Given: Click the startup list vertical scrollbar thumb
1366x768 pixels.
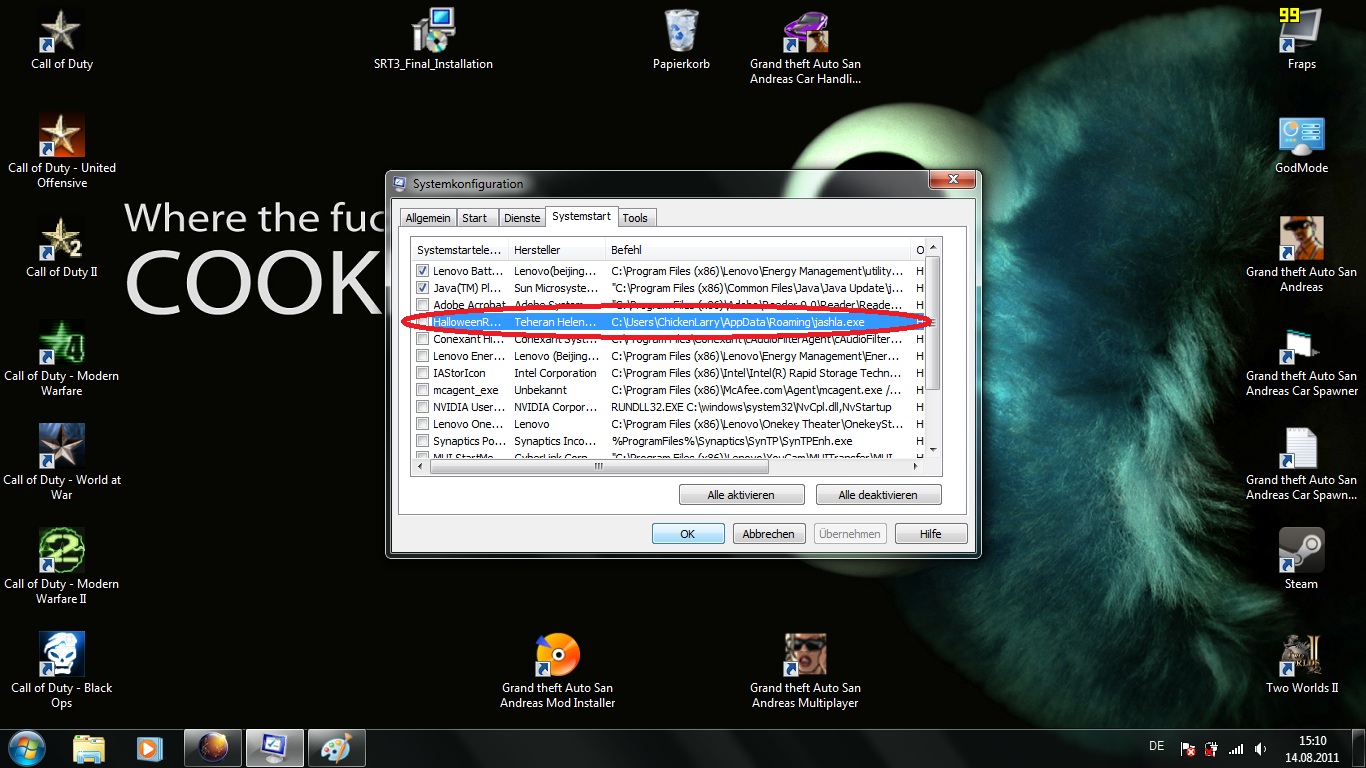Looking at the screenshot, I should click(x=933, y=322).
